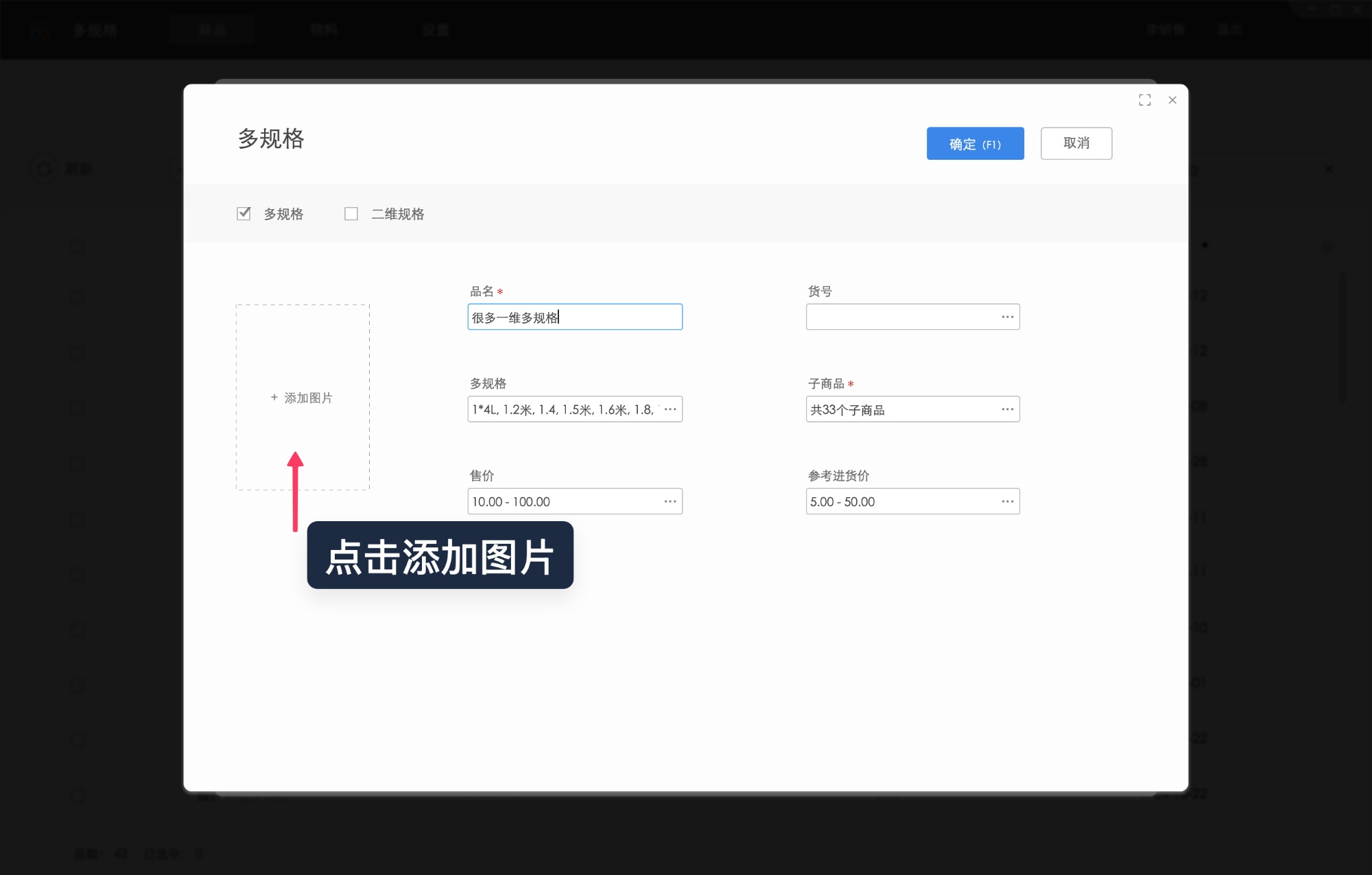Viewport: 1372px width, 875px height.
Task: Open the ellipsis list for 共33个子商品
Action: click(x=1006, y=409)
